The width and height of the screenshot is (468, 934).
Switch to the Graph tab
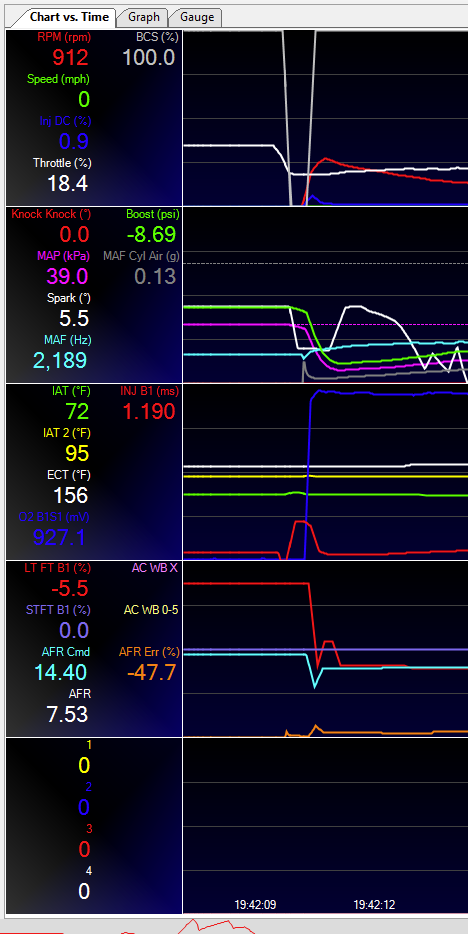point(143,17)
